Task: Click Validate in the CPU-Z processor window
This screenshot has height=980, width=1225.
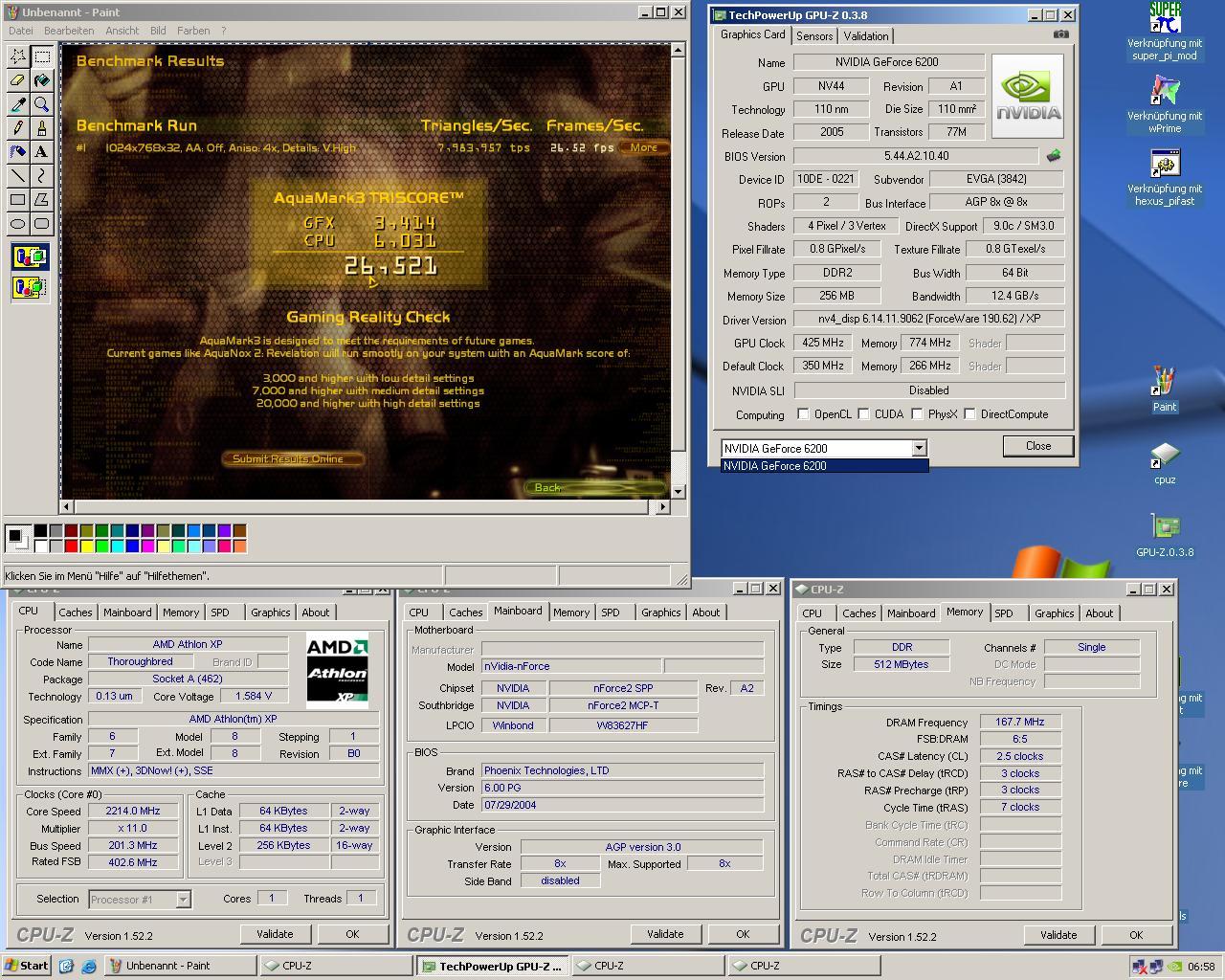Action: point(275,934)
